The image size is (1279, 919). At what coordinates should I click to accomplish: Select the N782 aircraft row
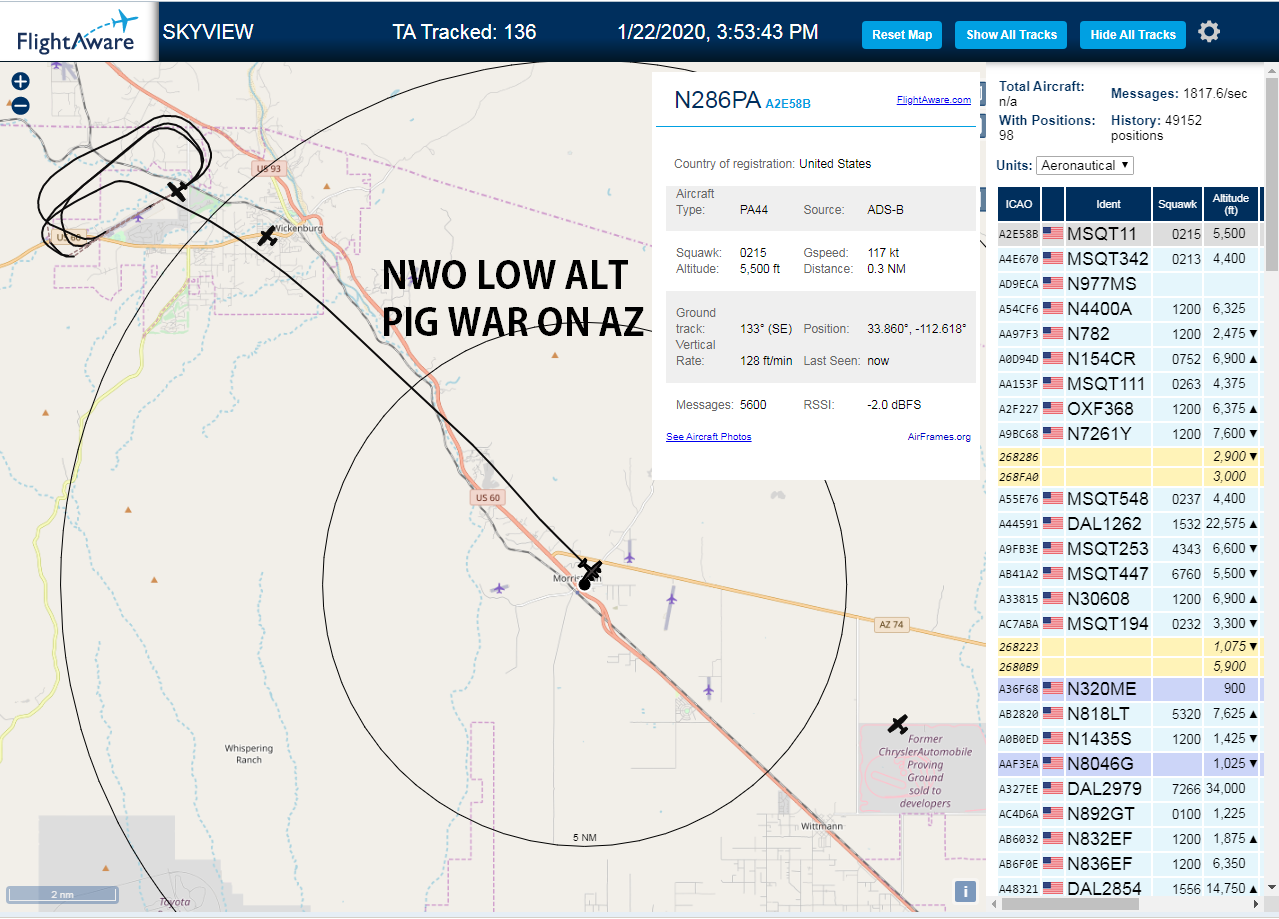click(x=1129, y=334)
